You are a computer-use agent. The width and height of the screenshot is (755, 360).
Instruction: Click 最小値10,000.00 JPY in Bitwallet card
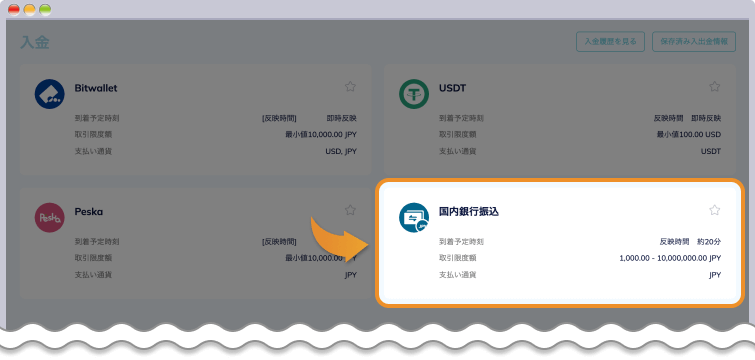(321, 135)
